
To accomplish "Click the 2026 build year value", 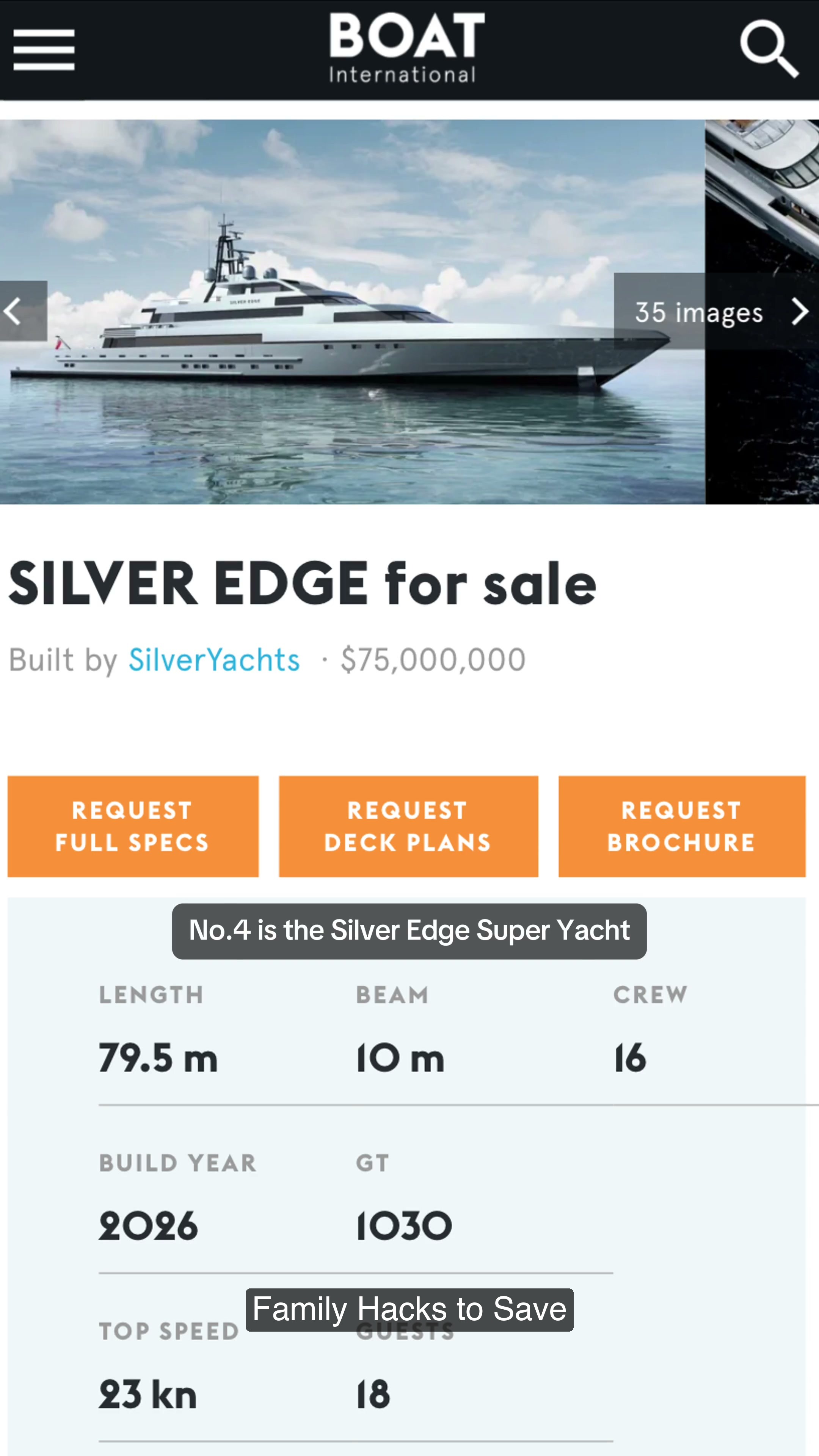I will click(148, 1226).
